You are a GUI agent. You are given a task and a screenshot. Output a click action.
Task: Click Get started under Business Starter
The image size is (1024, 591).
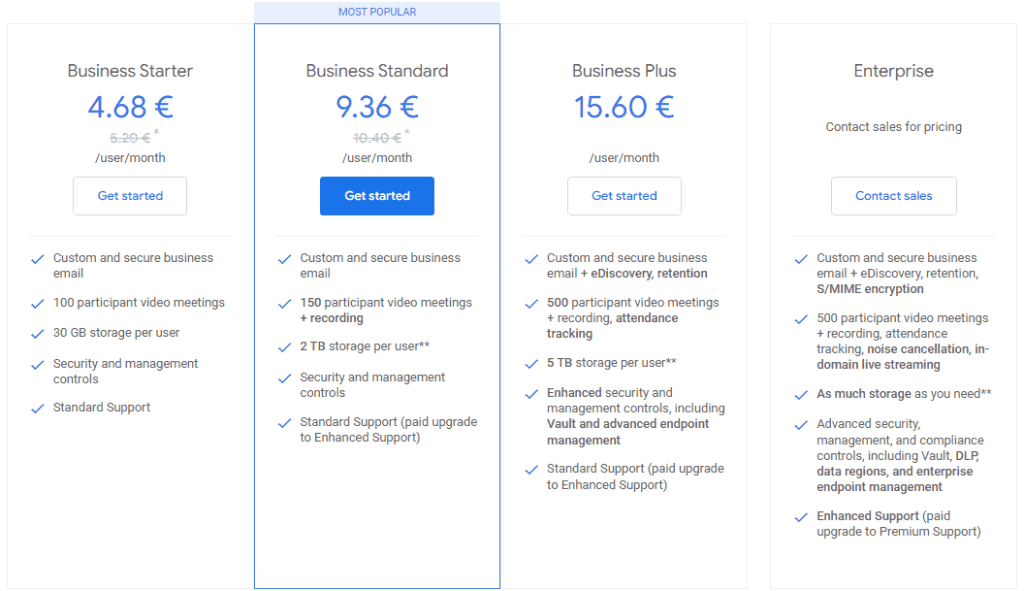[129, 196]
